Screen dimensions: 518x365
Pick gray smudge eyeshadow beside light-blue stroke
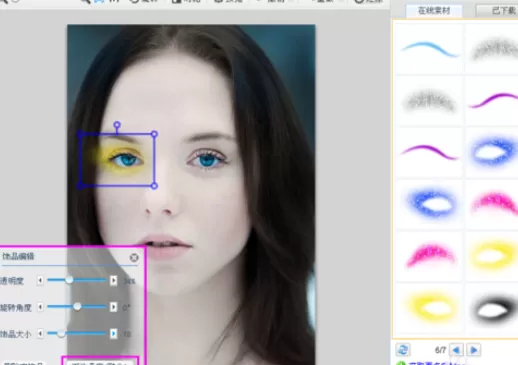pos(493,49)
